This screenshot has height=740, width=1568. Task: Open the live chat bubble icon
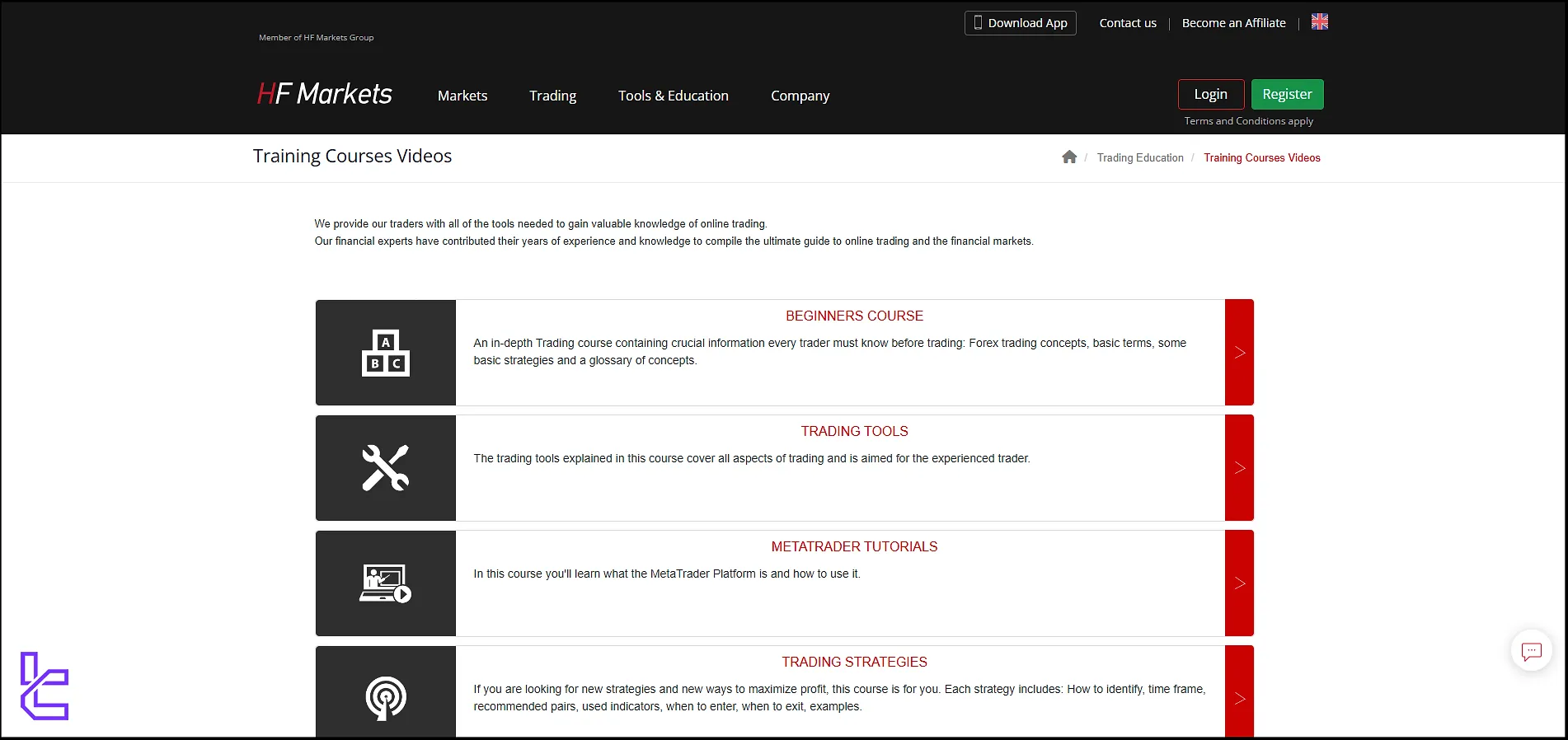pos(1531,651)
